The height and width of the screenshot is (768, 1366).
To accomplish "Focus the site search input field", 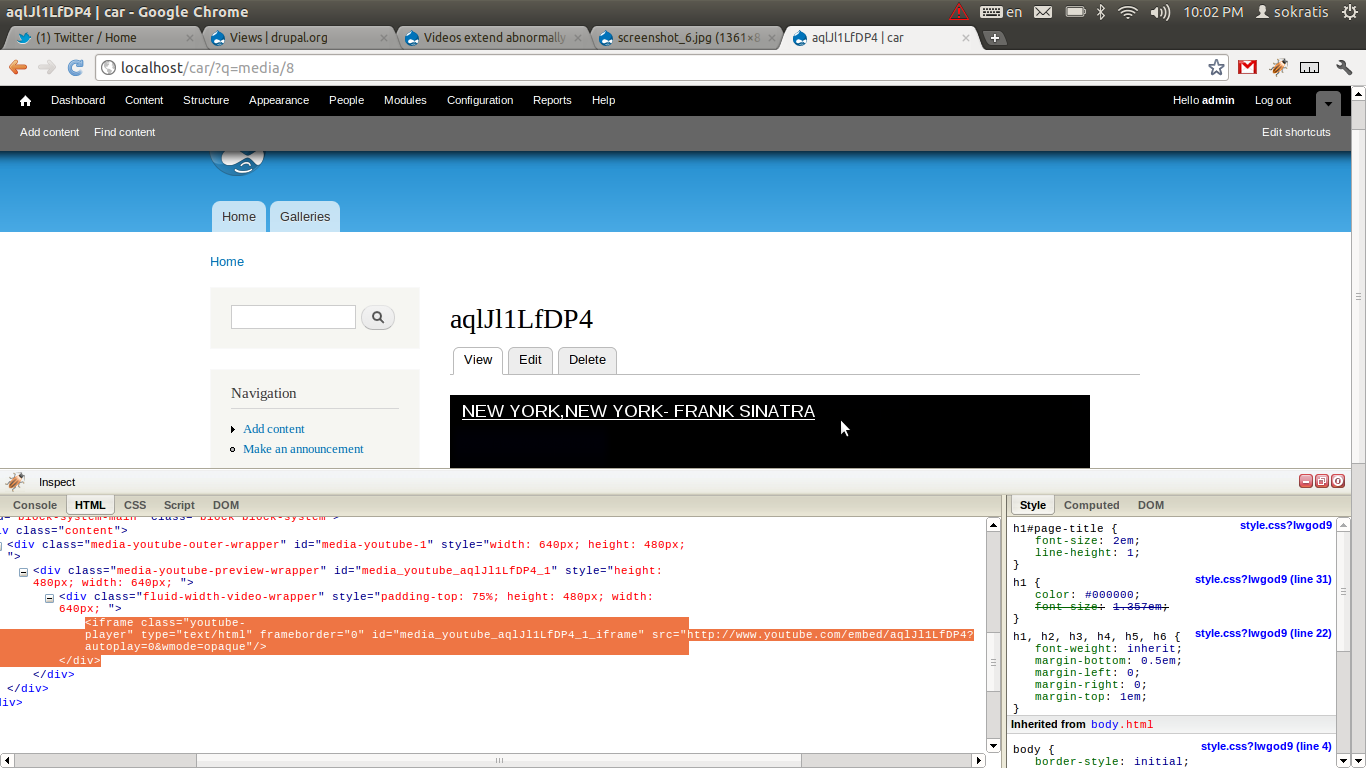I will tap(293, 318).
